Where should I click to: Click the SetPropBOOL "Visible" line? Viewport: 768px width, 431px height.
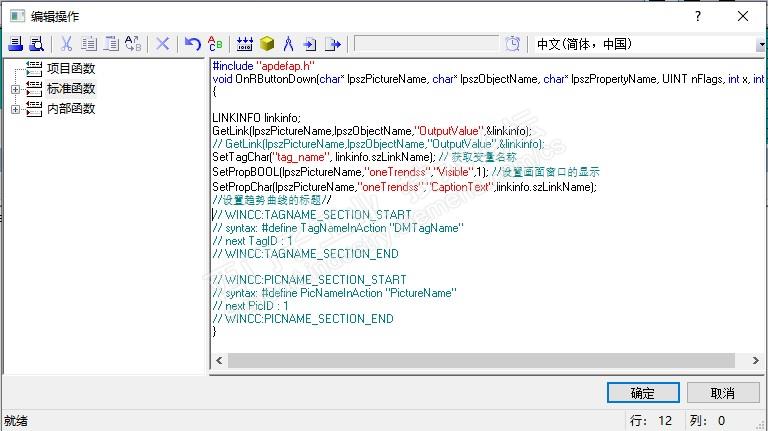pyautogui.click(x=406, y=172)
